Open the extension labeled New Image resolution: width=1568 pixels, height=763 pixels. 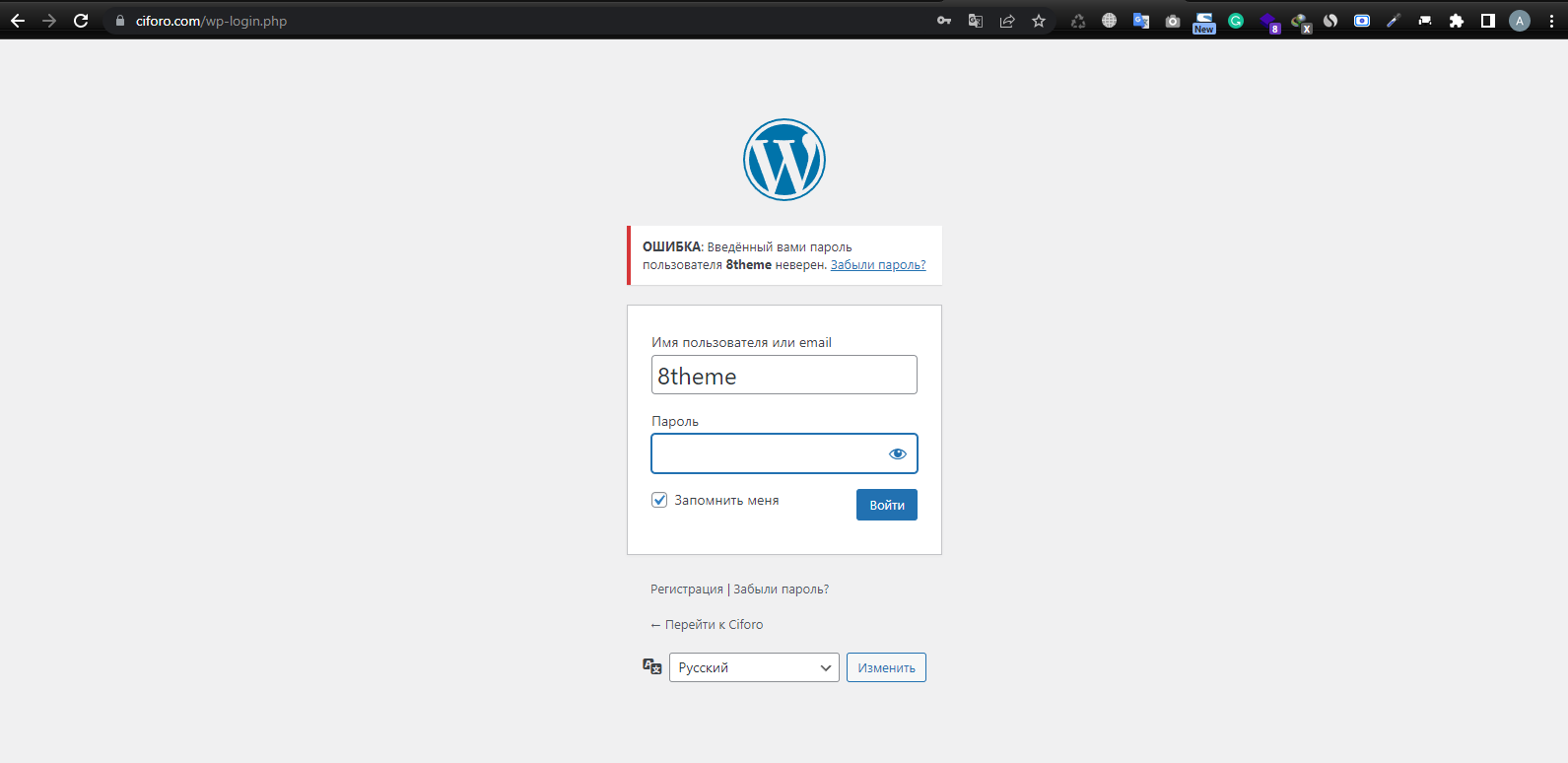pyautogui.click(x=1204, y=23)
